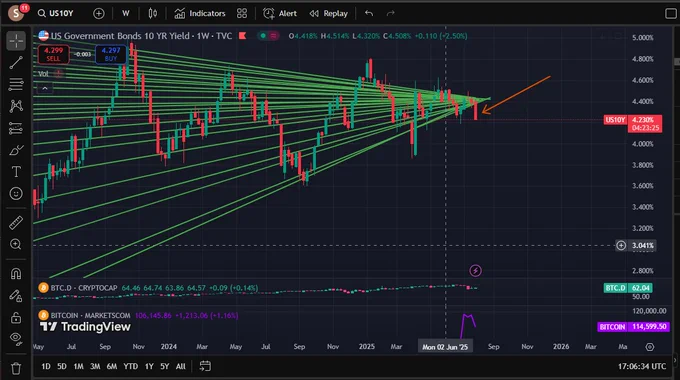The height and width of the screenshot is (380, 680).
Task: Remove drawings with the trash icon
Action: coord(16,368)
